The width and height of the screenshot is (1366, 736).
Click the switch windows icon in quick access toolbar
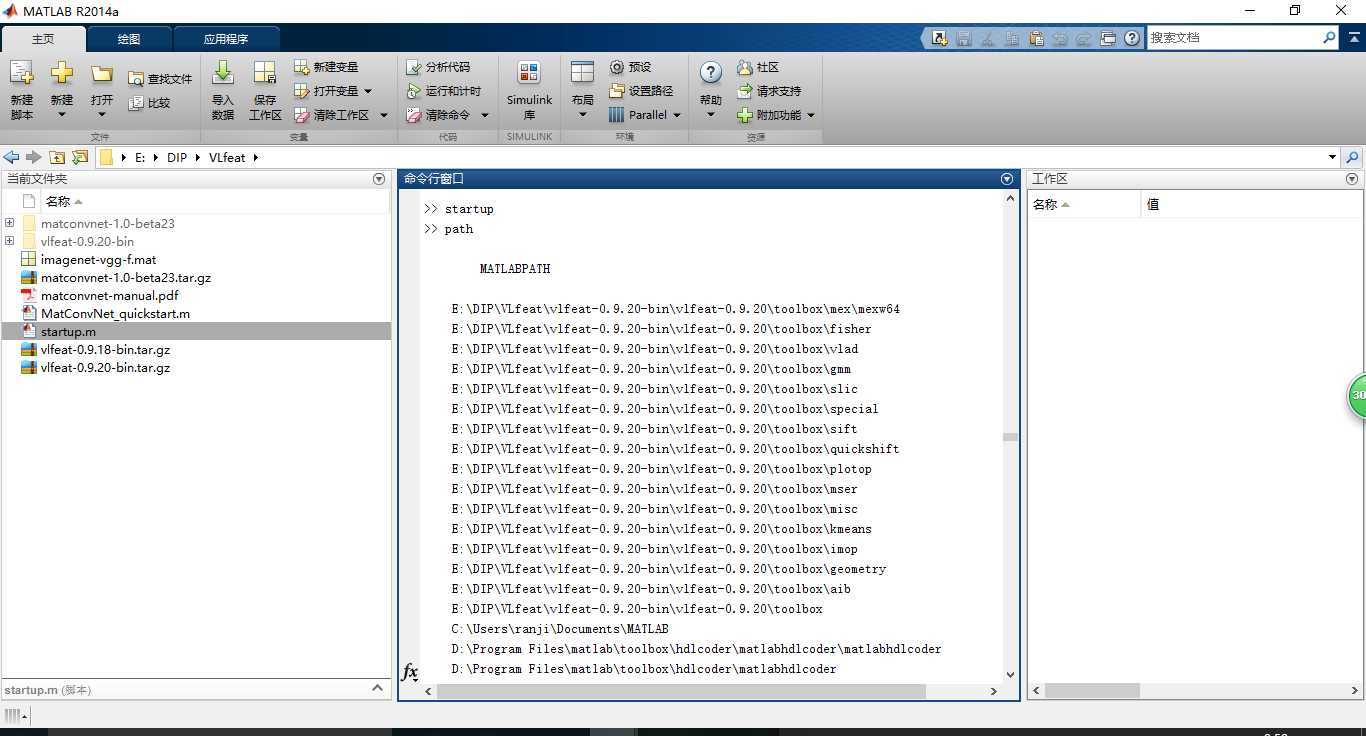[1108, 38]
